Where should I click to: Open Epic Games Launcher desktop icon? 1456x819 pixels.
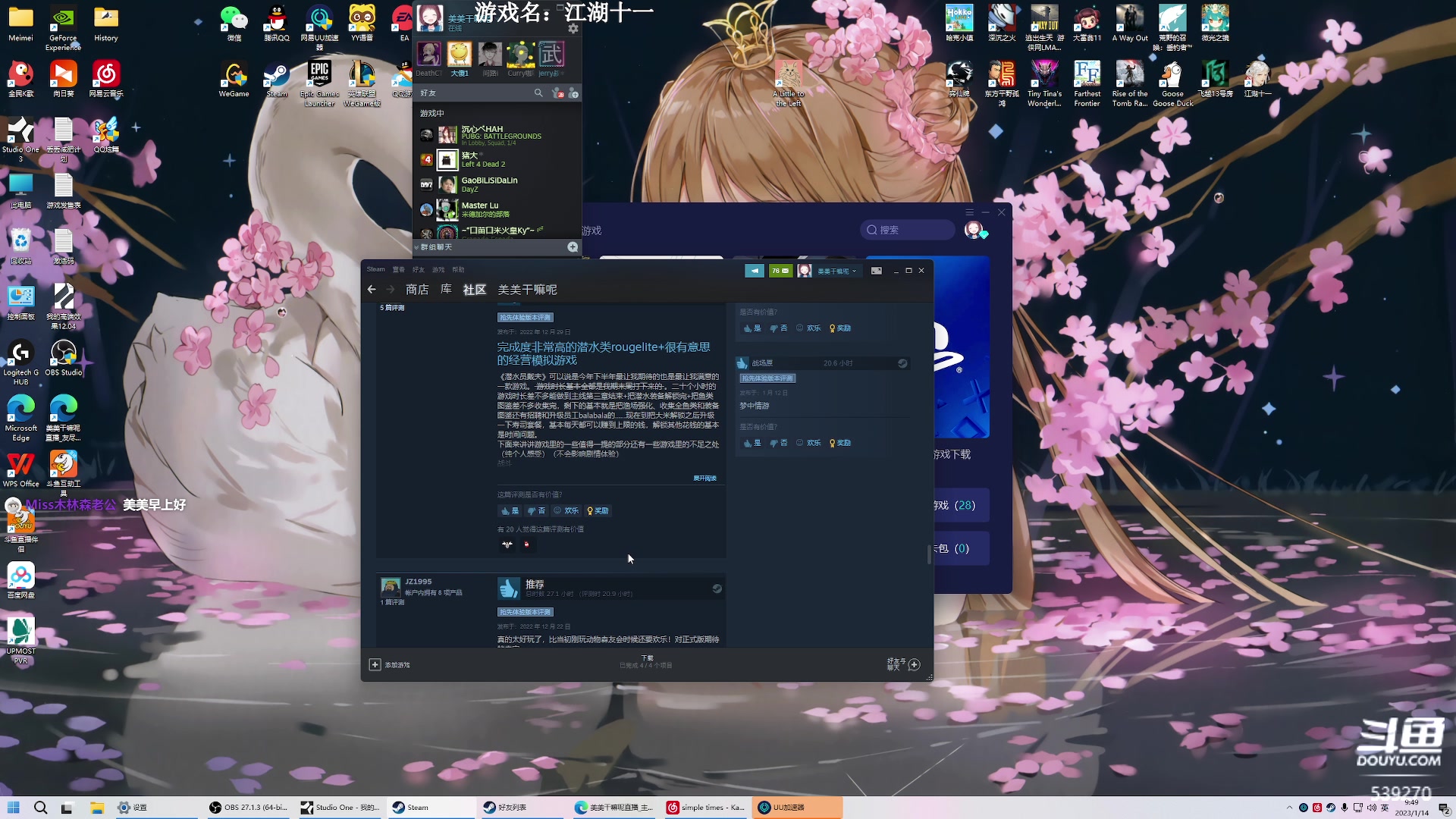(319, 83)
